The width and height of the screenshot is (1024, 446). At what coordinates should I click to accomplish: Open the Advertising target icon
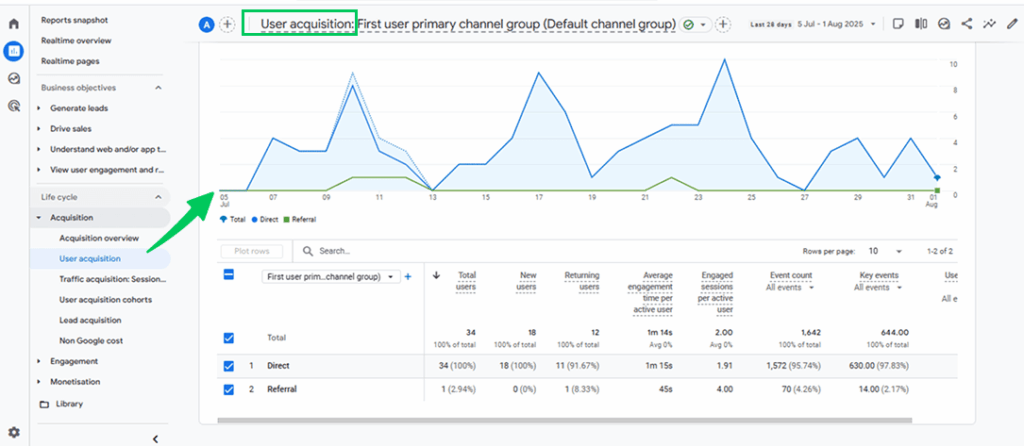point(14,104)
